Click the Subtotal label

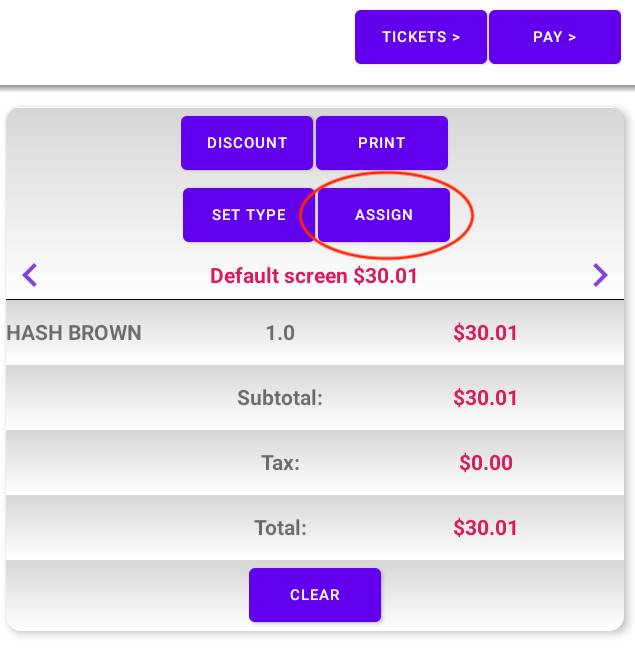point(280,398)
